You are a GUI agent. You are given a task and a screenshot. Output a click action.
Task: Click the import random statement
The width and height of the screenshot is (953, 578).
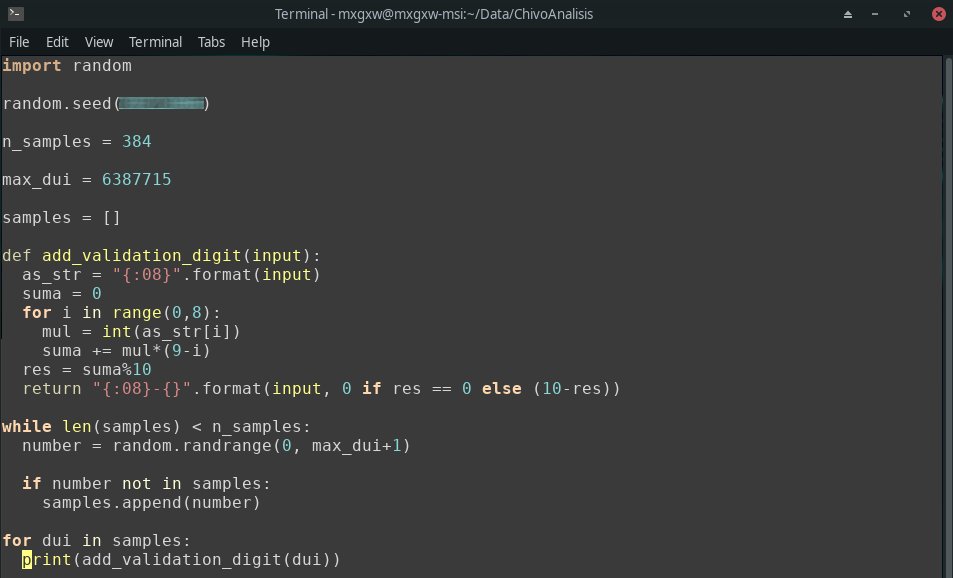[x=65, y=65]
